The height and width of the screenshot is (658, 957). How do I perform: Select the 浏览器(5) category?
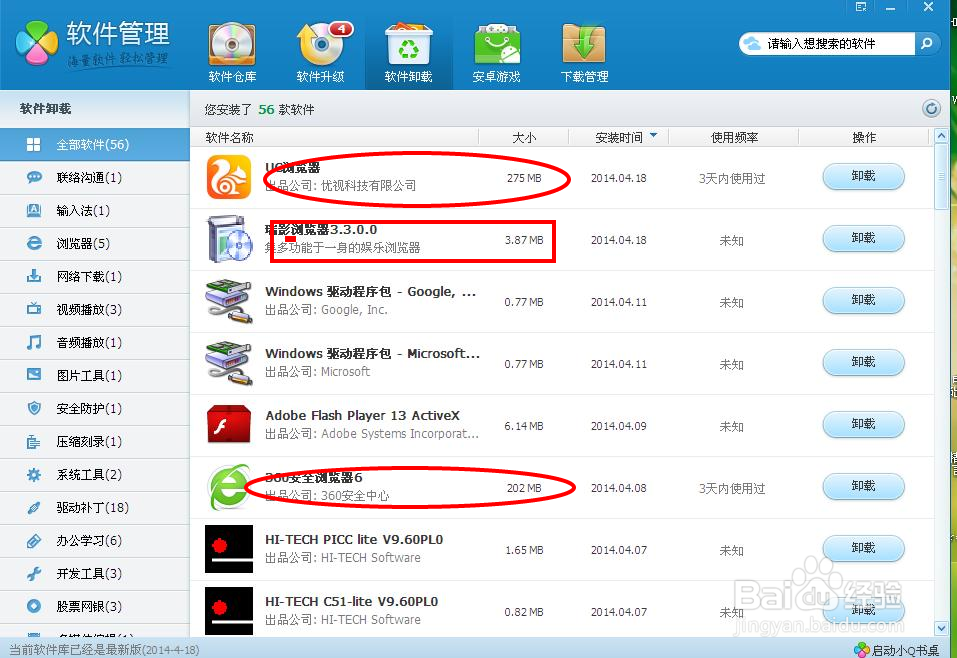tap(95, 244)
